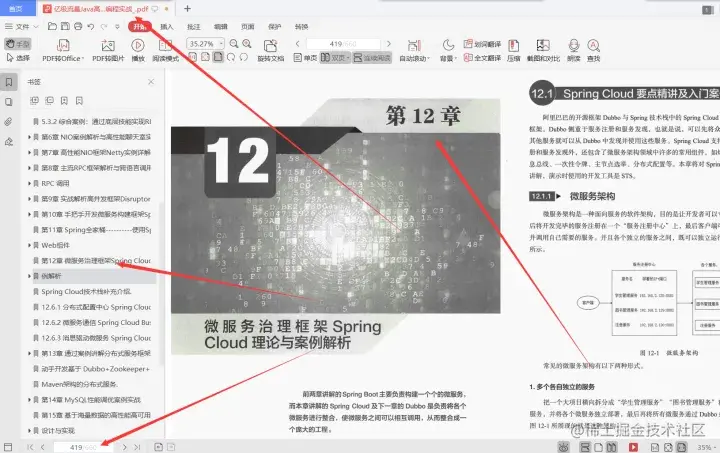
Task: Open 截图和对比 screenshot and compare
Action: [543, 50]
